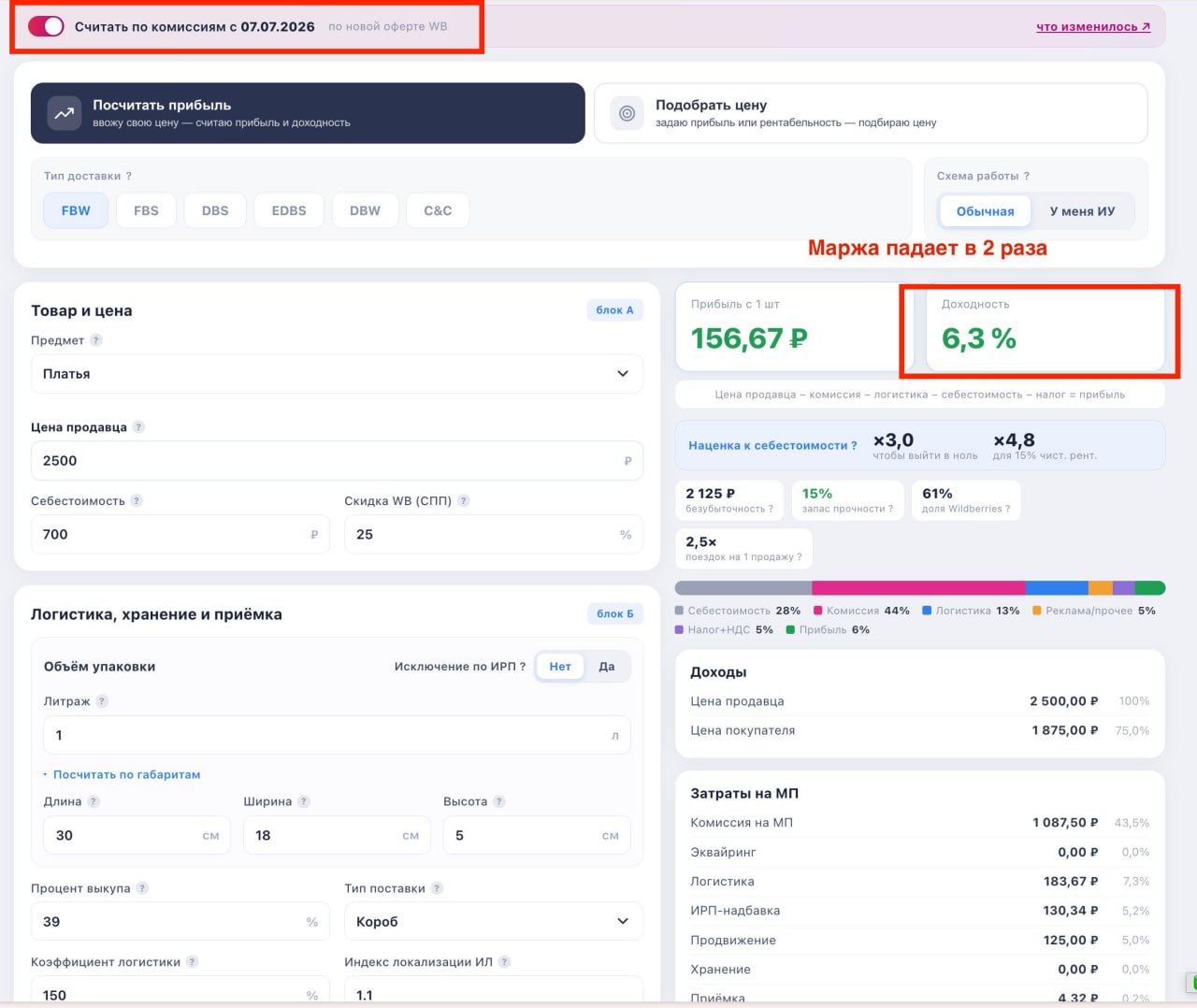Open the что изменилось link

pos(1093,26)
